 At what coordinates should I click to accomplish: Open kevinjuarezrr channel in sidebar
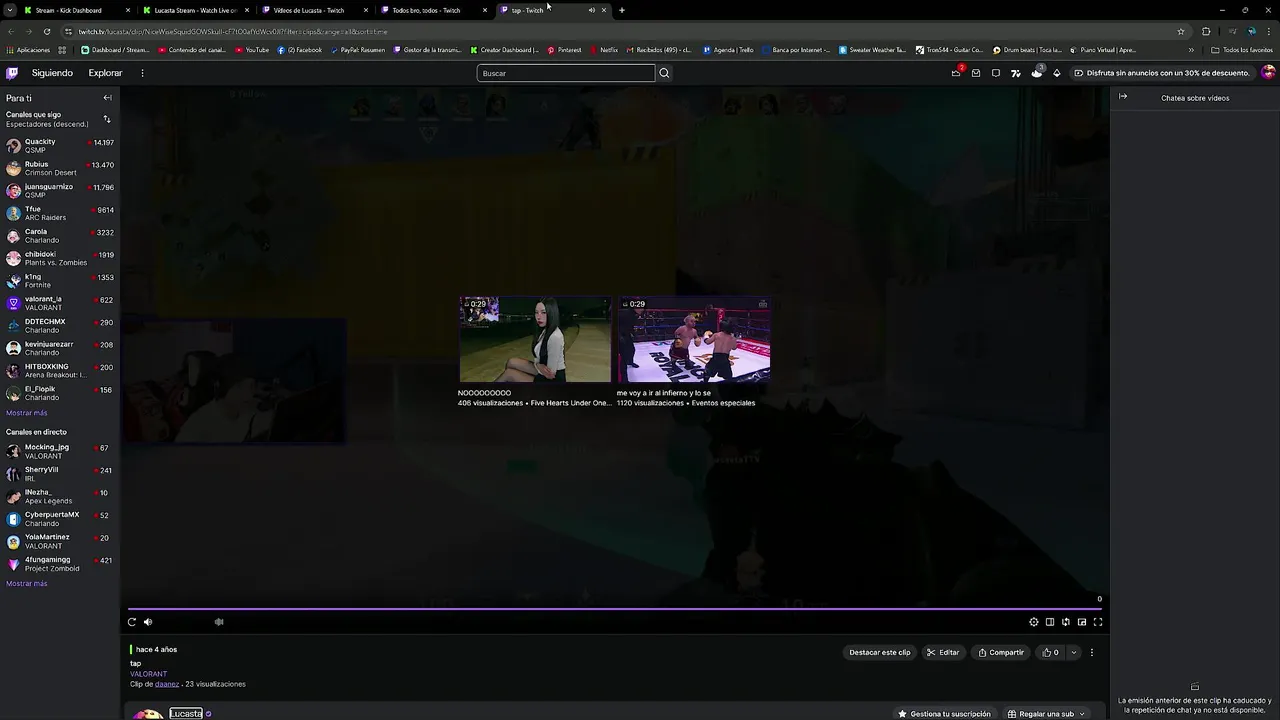click(x=60, y=348)
